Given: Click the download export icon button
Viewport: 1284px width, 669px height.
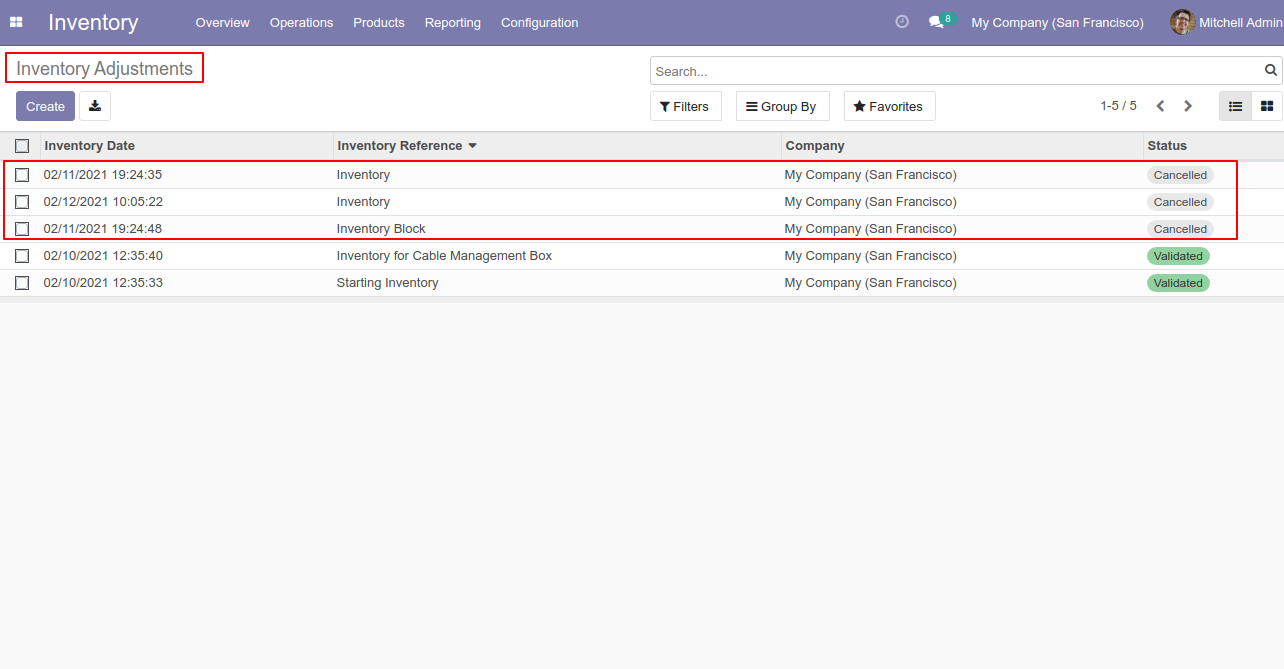Looking at the screenshot, I should 95,106.
